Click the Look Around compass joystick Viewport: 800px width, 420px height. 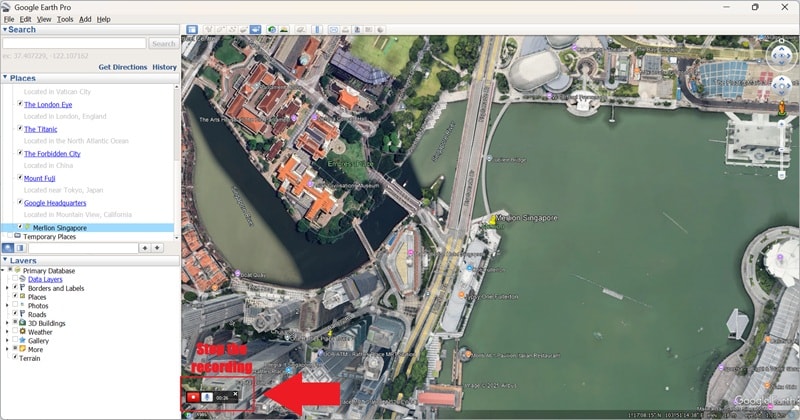[781, 55]
